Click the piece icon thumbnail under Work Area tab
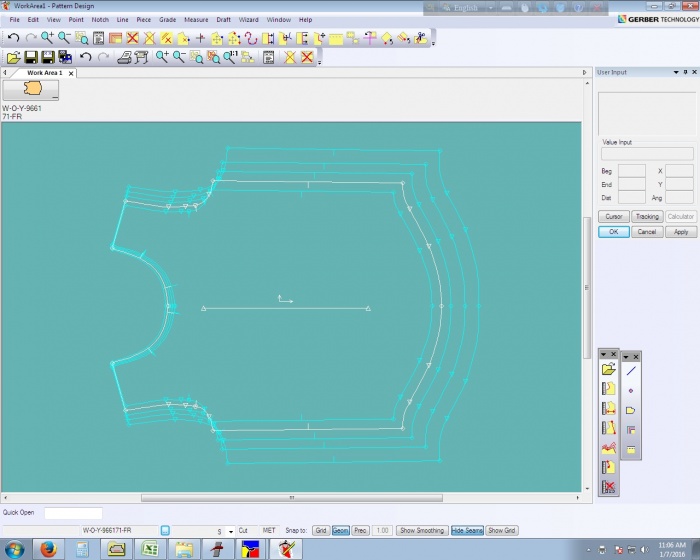700x560 pixels. coord(31,89)
